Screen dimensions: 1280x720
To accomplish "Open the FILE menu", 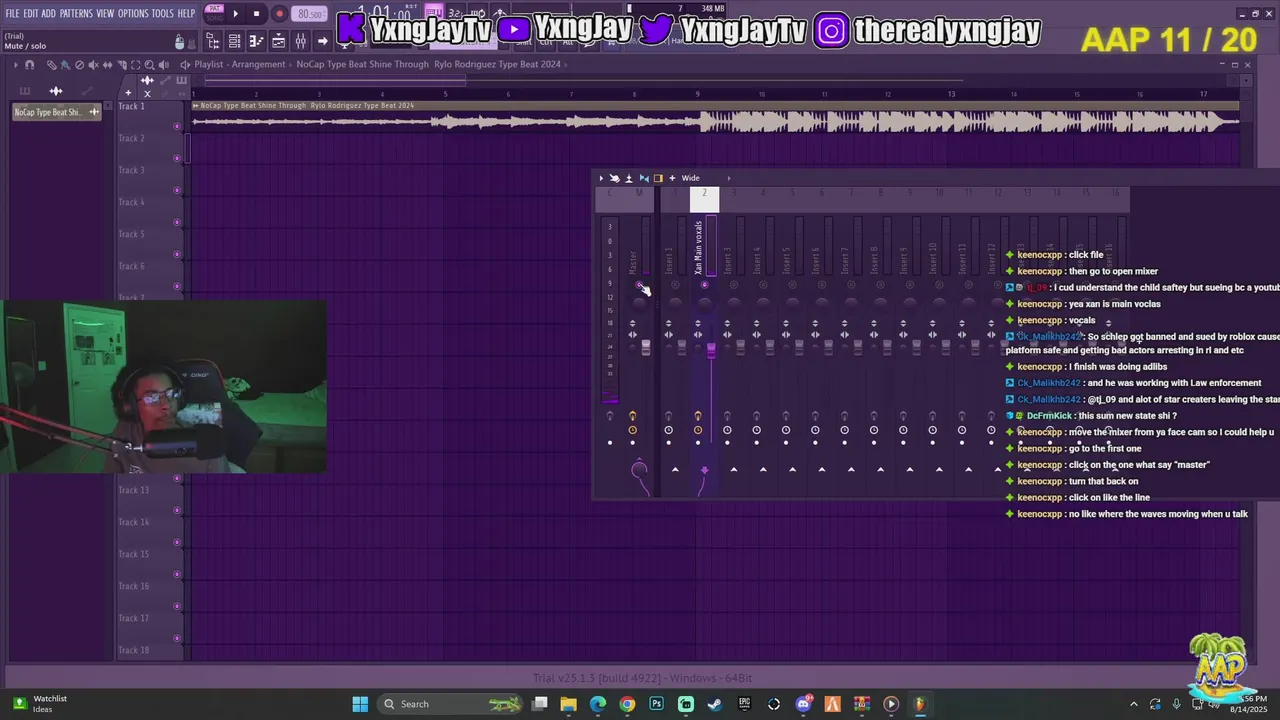I will pyautogui.click(x=13, y=14).
